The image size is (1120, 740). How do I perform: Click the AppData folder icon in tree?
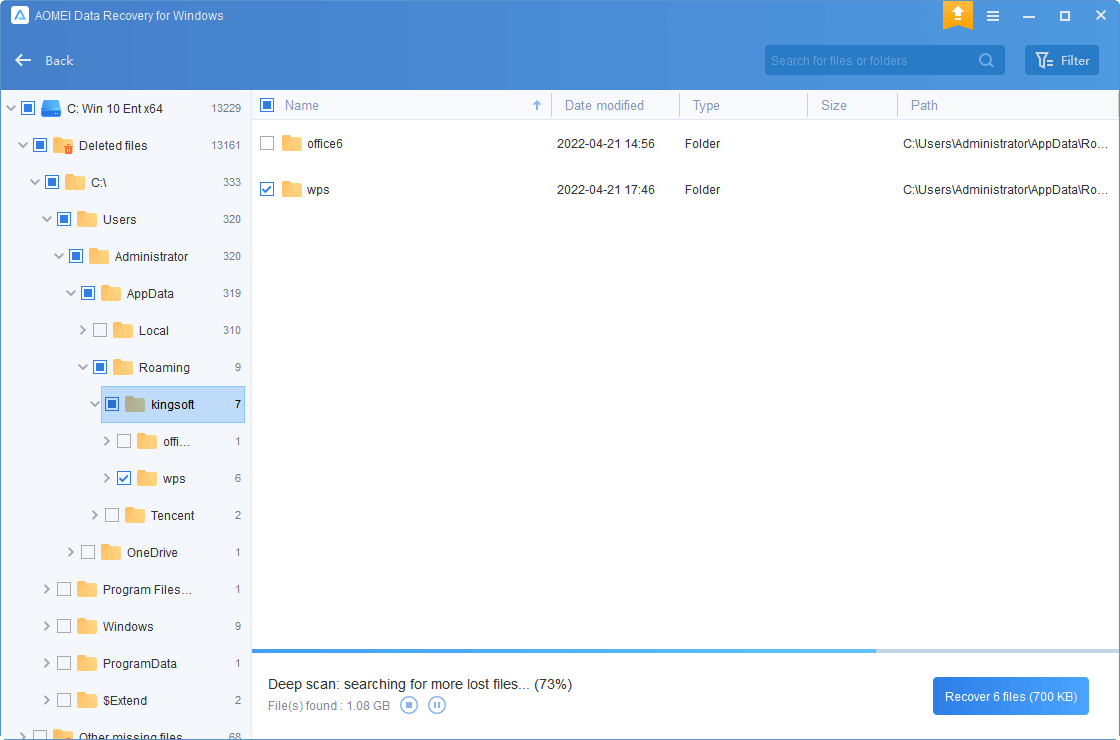[x=111, y=293]
